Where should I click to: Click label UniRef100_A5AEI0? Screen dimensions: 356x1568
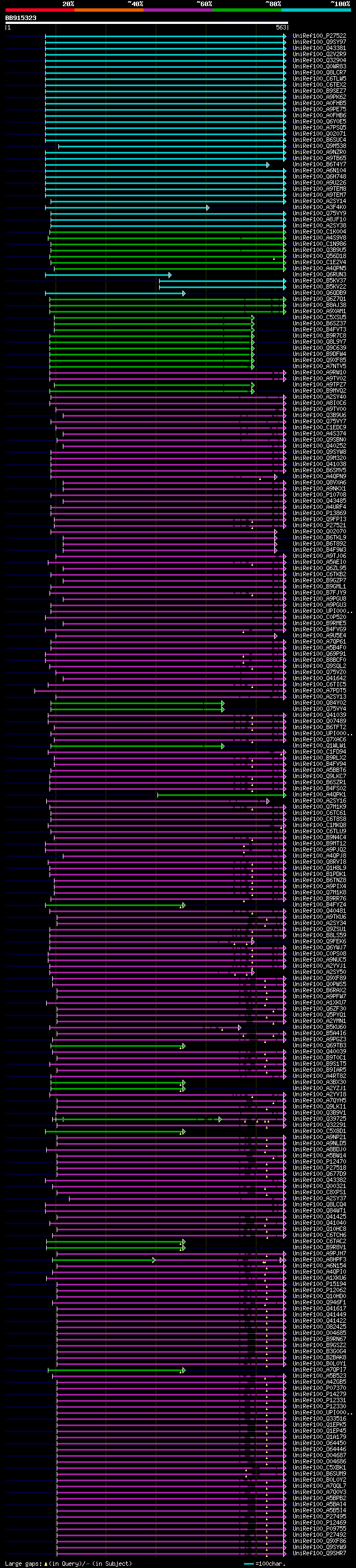pos(319,562)
